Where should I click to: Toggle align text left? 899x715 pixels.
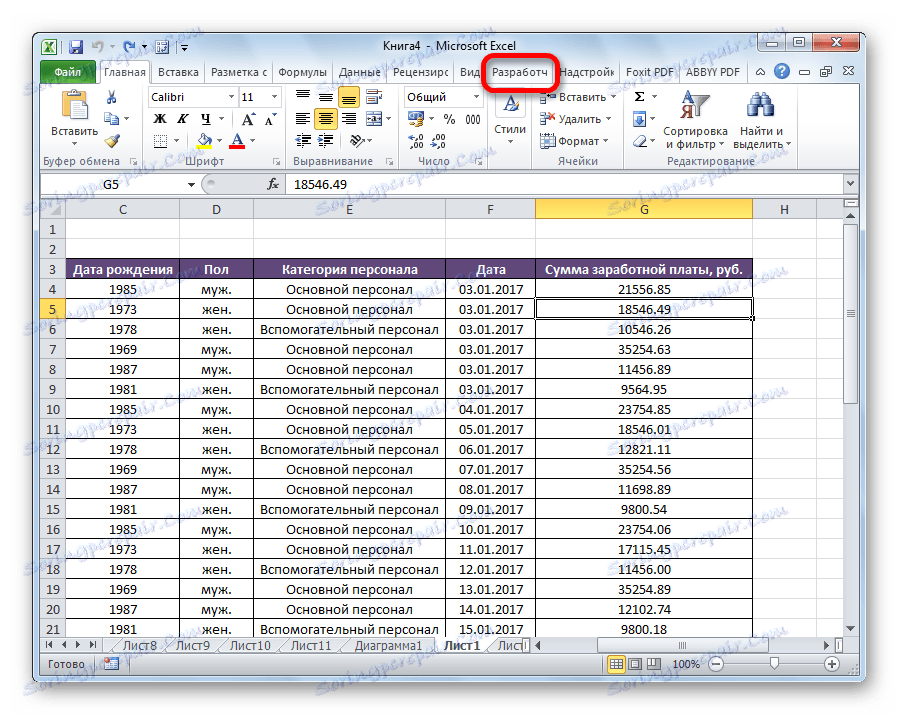303,119
